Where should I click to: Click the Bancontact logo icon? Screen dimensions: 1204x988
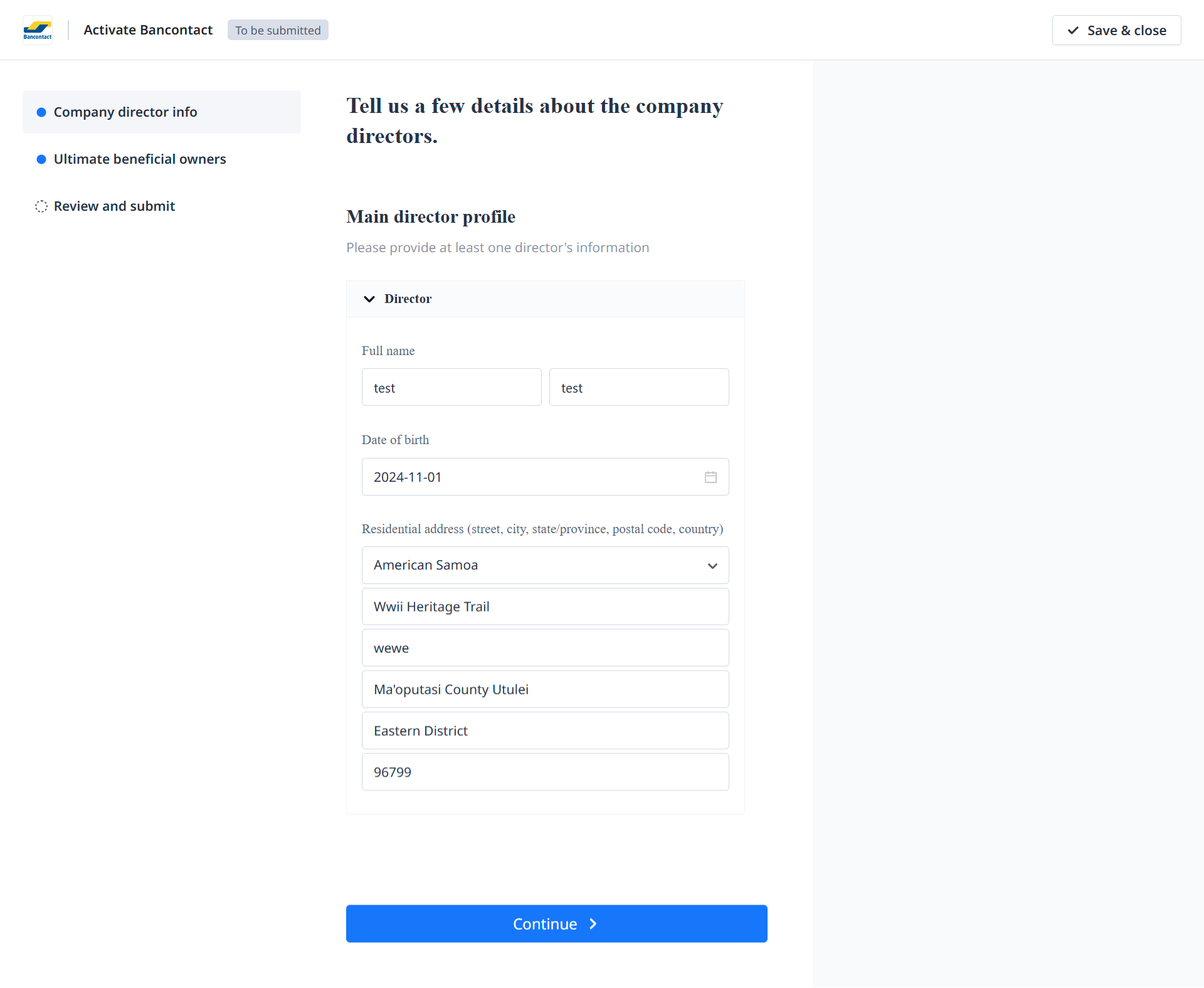click(x=38, y=29)
